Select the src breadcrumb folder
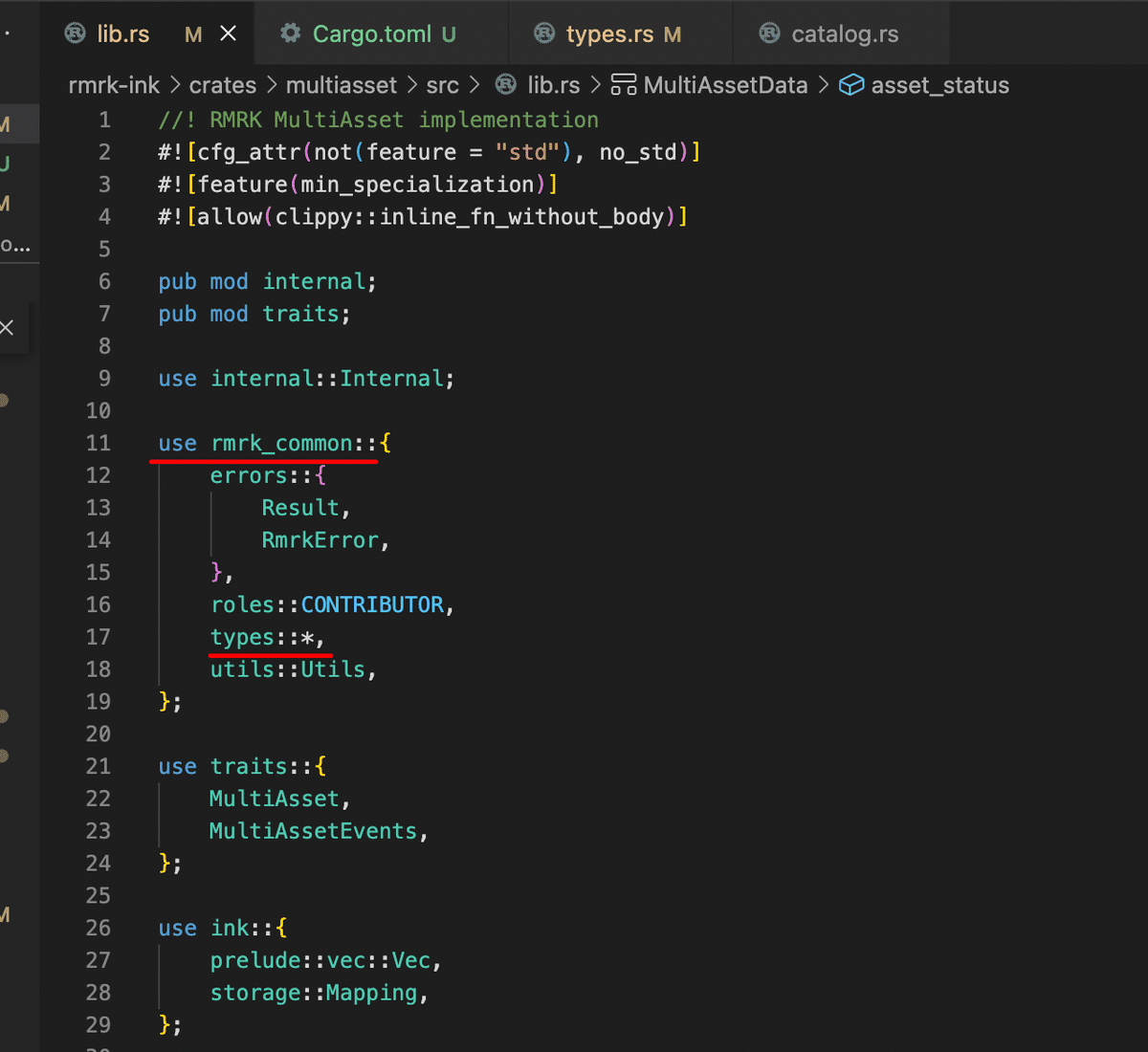Screen dimensions: 1148x1052 coord(442,85)
